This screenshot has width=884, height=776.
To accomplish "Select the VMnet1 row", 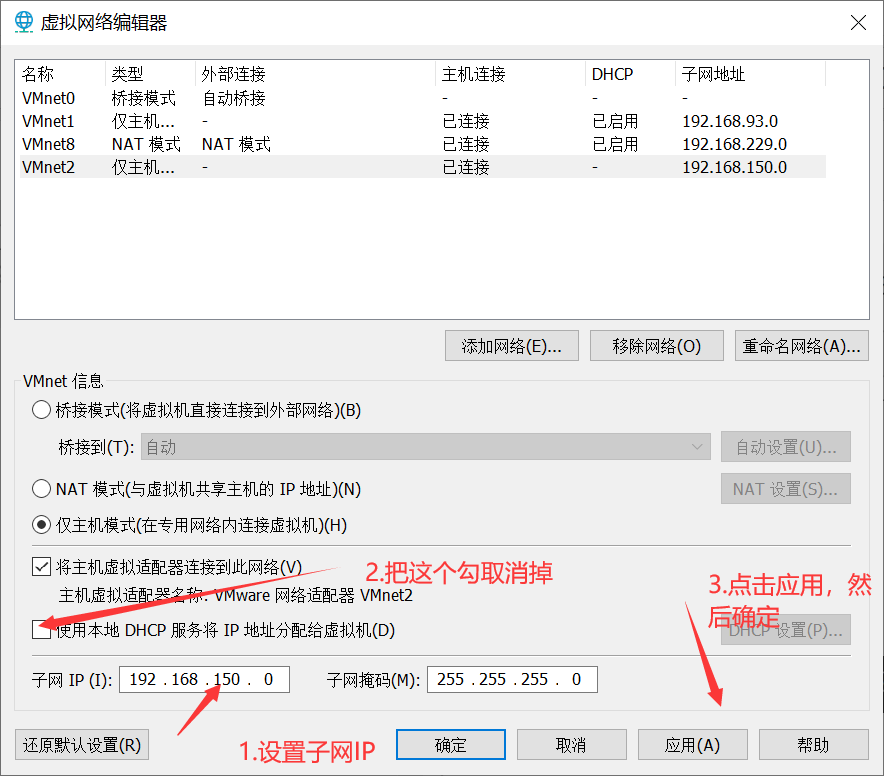I will pyautogui.click(x=423, y=121).
